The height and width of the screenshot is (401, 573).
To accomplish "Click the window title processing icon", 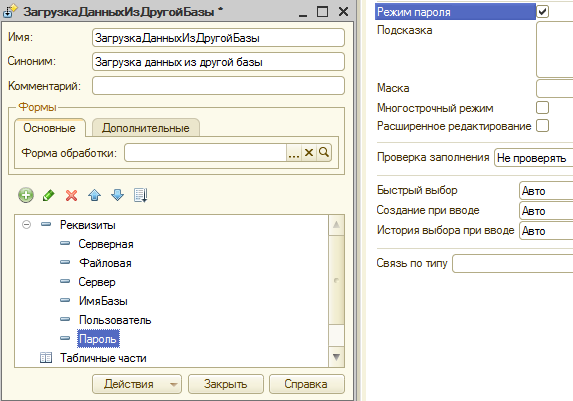I will pos(10,11).
